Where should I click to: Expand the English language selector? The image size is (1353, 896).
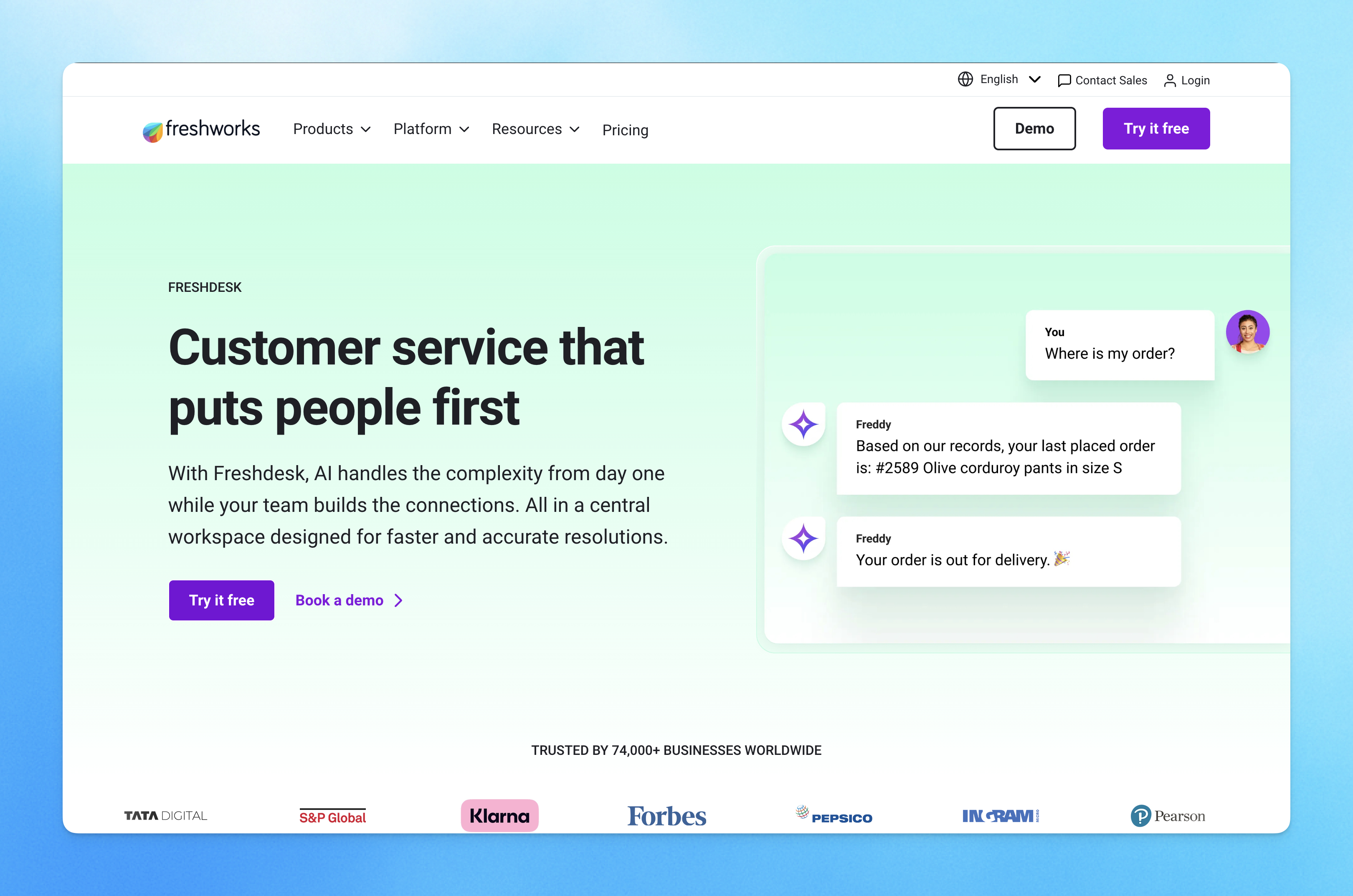(x=999, y=79)
